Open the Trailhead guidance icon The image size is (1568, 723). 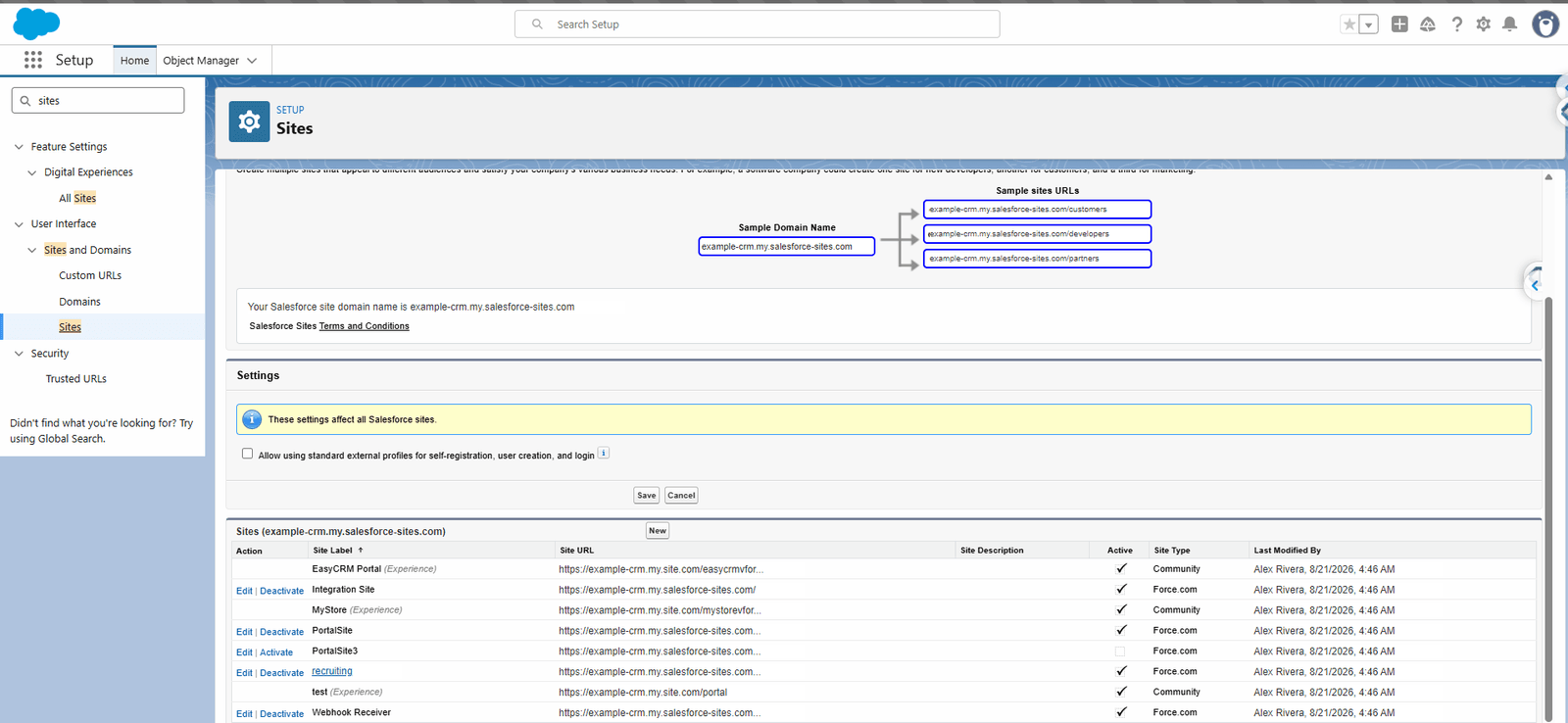click(x=1428, y=24)
